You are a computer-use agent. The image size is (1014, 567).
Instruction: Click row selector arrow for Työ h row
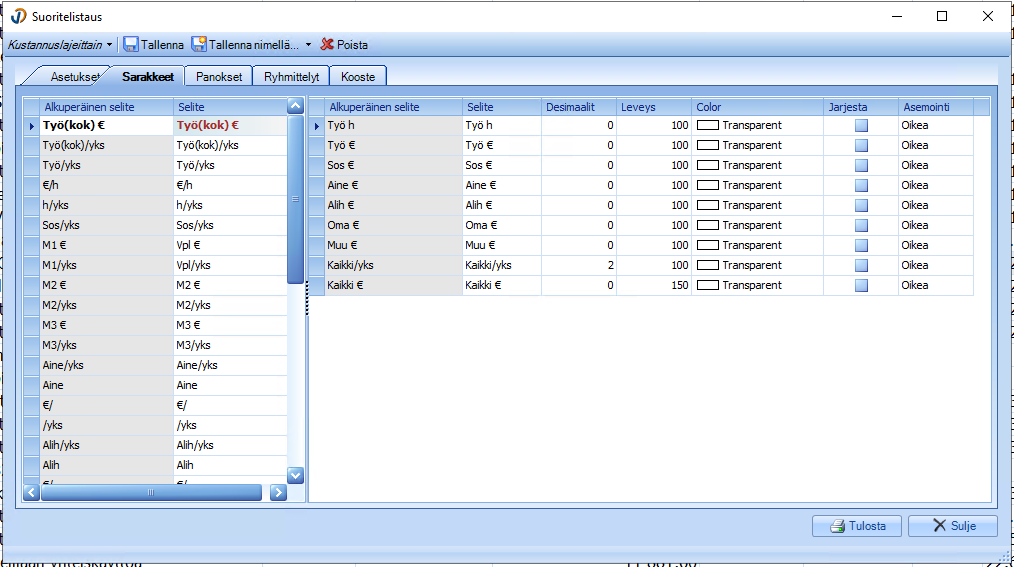(317, 126)
